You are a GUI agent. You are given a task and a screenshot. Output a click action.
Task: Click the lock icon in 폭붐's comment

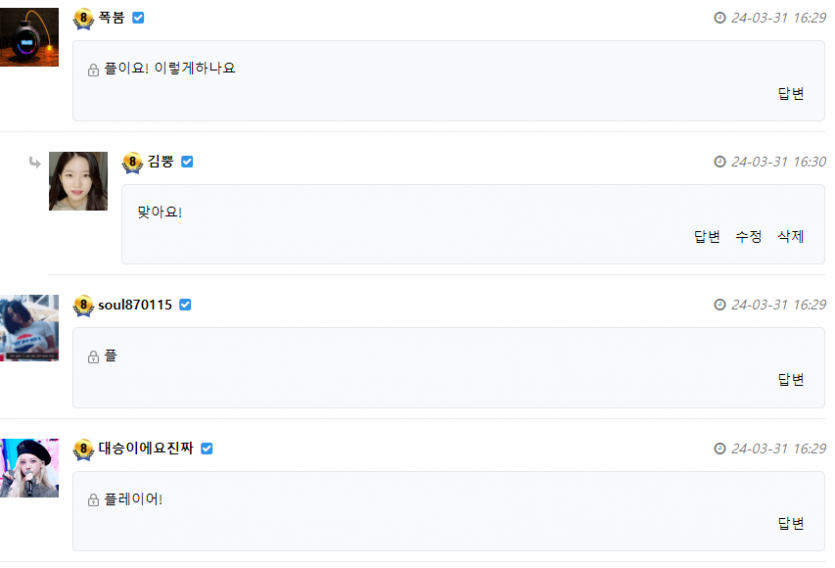(x=93, y=70)
